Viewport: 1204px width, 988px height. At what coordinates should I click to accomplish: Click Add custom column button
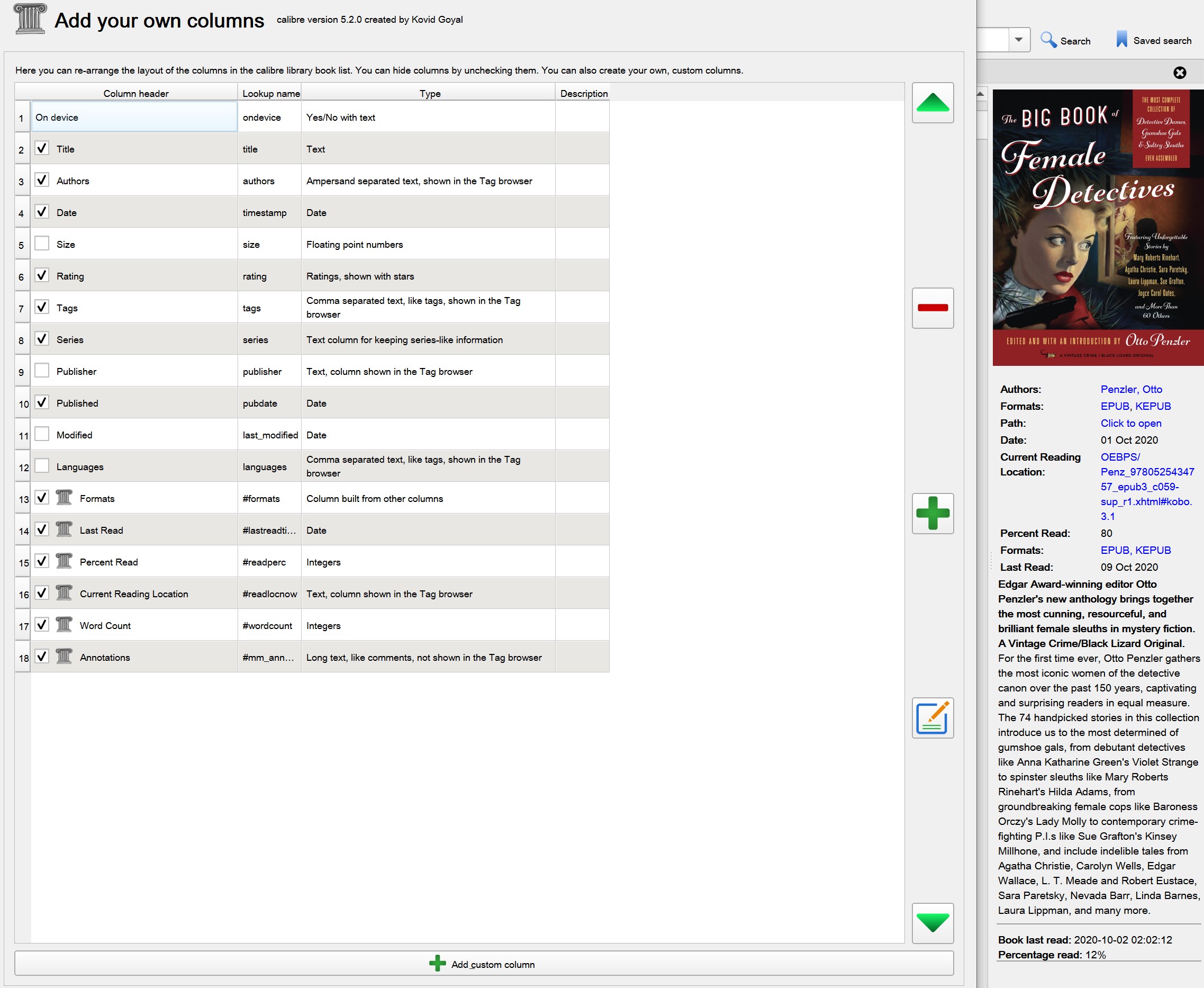(483, 964)
